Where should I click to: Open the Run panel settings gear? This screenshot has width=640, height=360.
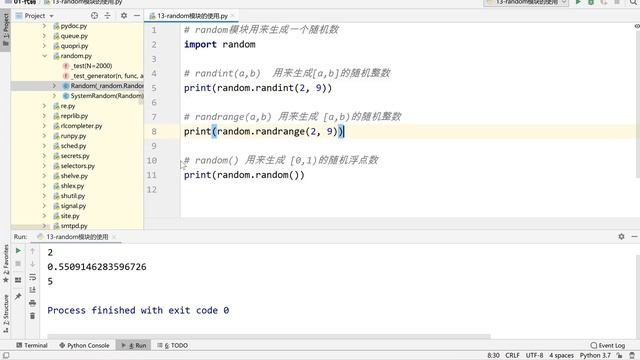coord(621,236)
